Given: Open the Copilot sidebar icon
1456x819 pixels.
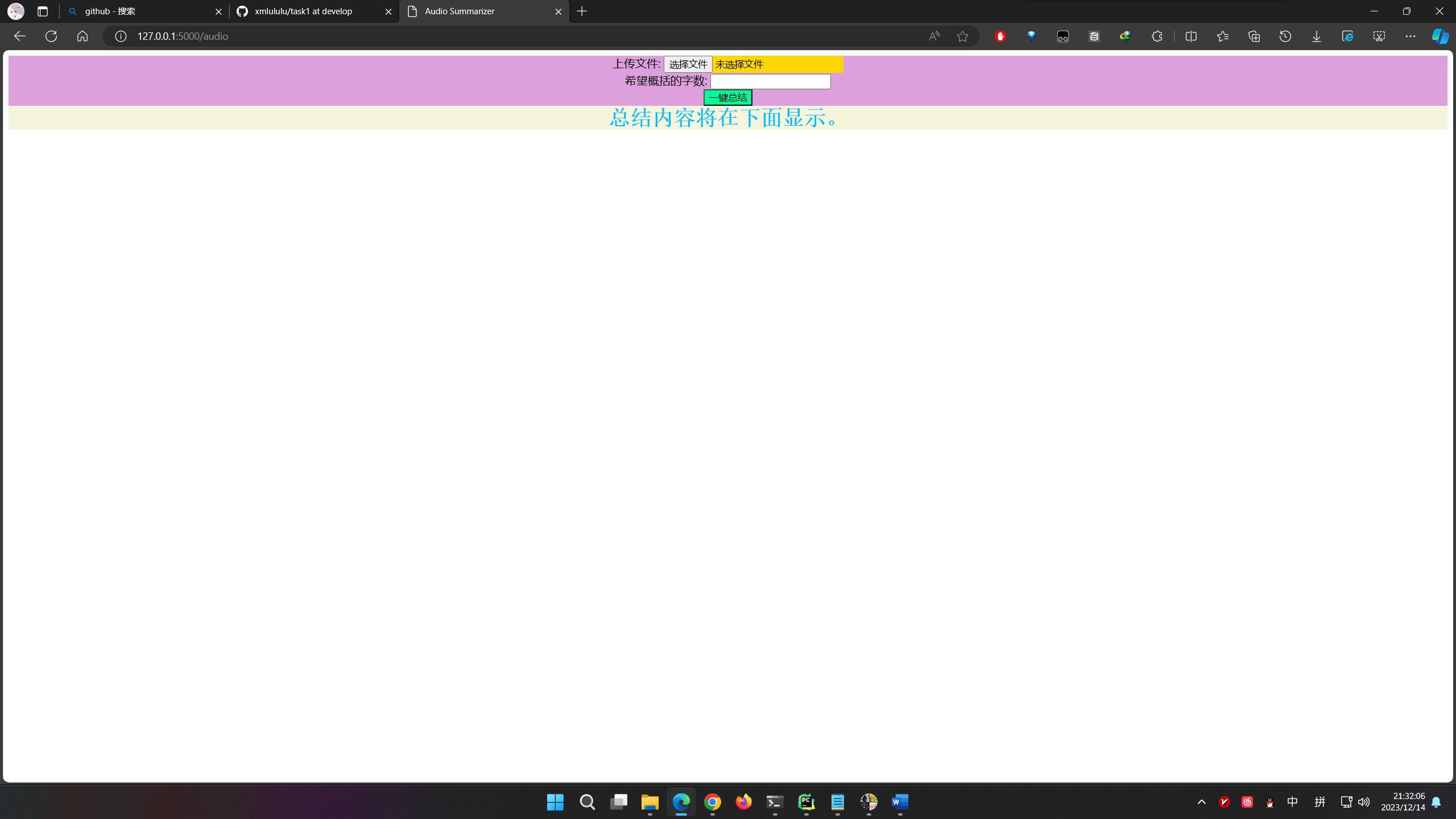Looking at the screenshot, I should point(1440,36).
